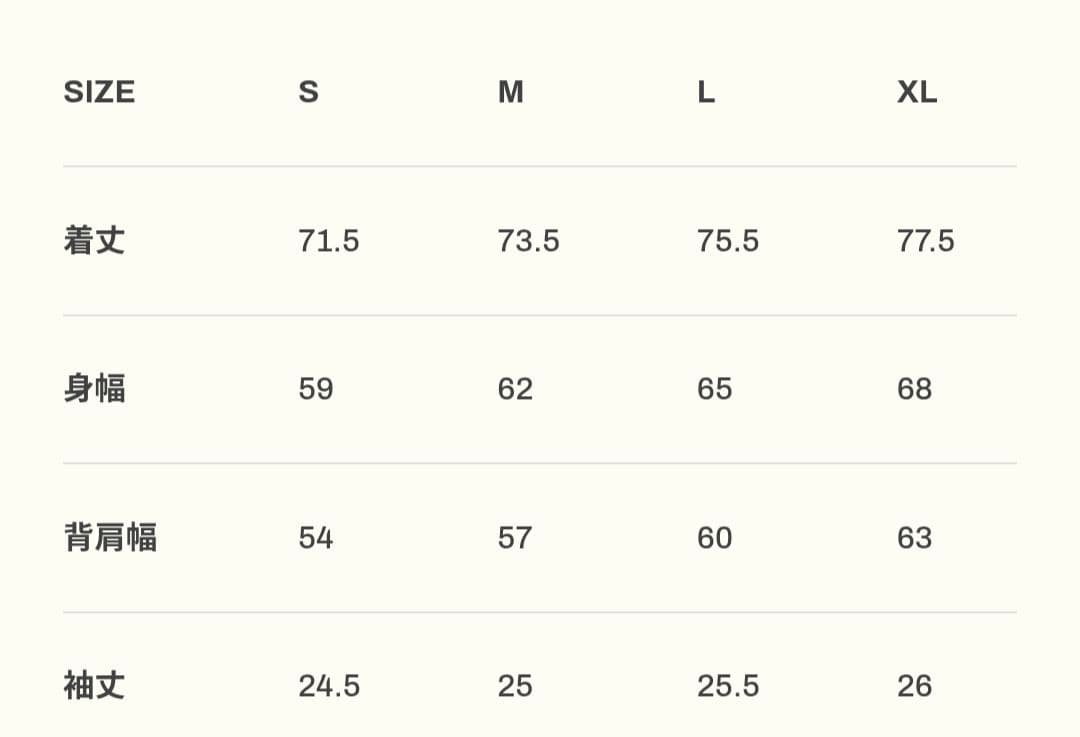This screenshot has width=1080, height=737.
Task: Select the 68 value in 身幅 row
Action: coord(914,389)
